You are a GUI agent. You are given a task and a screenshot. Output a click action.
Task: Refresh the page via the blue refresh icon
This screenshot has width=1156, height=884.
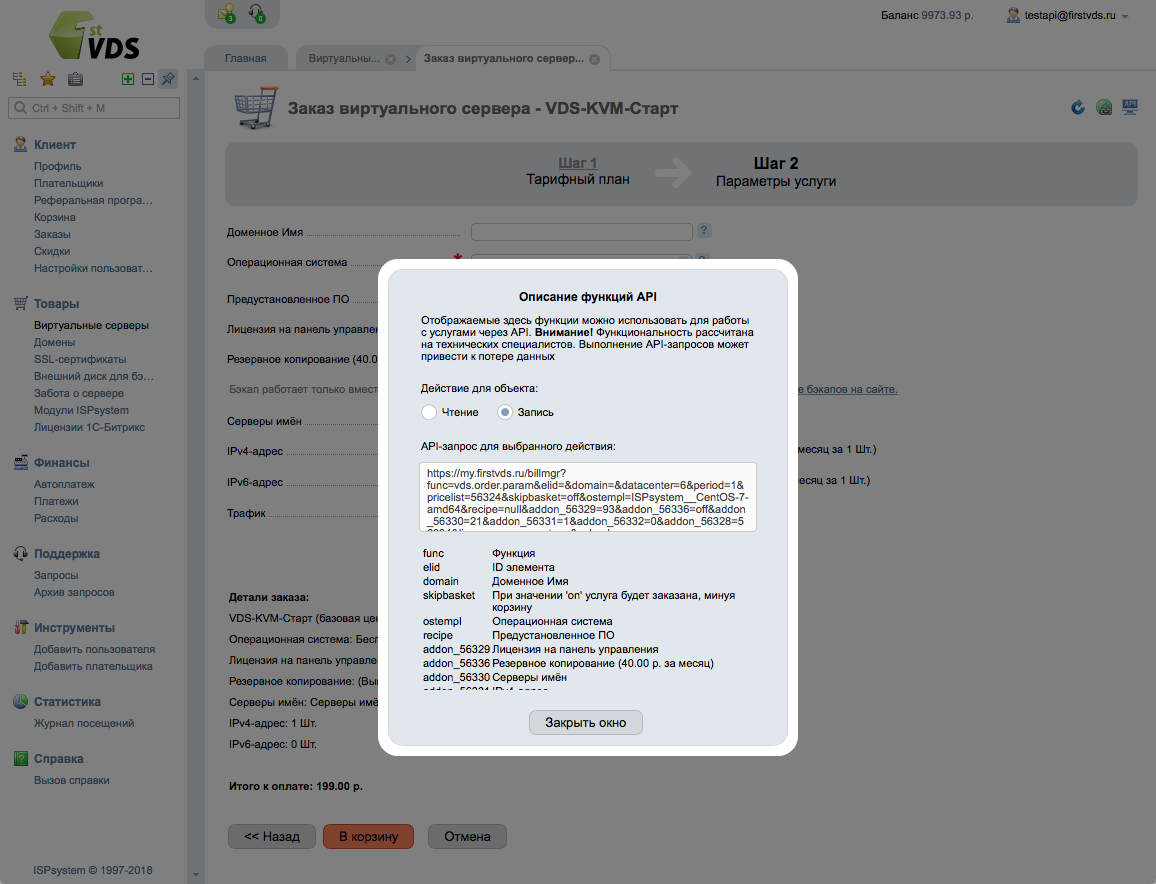(1078, 107)
